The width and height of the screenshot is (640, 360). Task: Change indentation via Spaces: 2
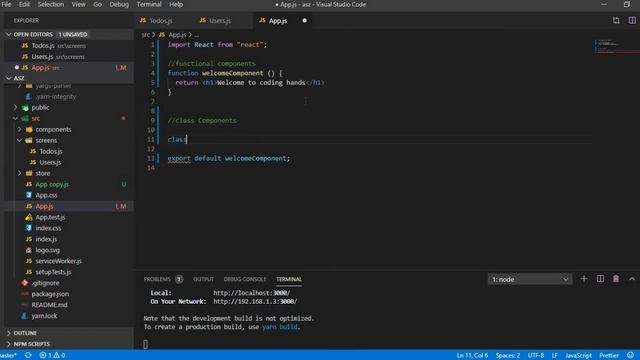pos(508,356)
